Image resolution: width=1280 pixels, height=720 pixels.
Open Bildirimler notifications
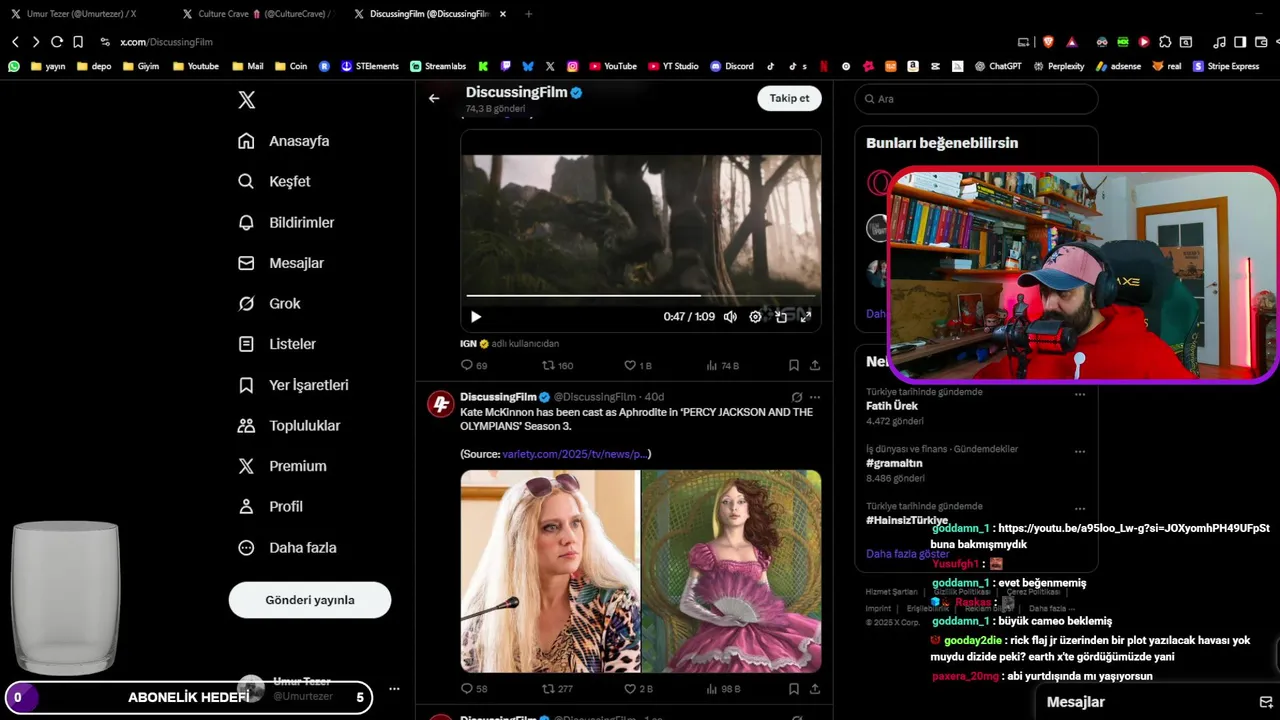point(286,222)
